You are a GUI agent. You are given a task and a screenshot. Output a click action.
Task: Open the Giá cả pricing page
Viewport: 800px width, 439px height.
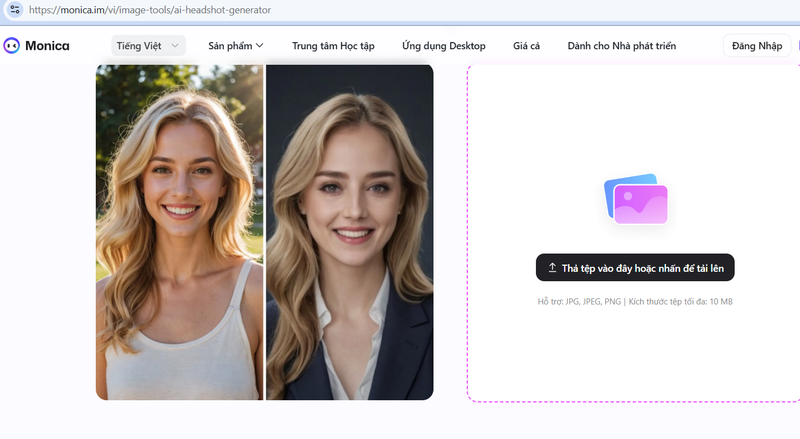pos(527,46)
